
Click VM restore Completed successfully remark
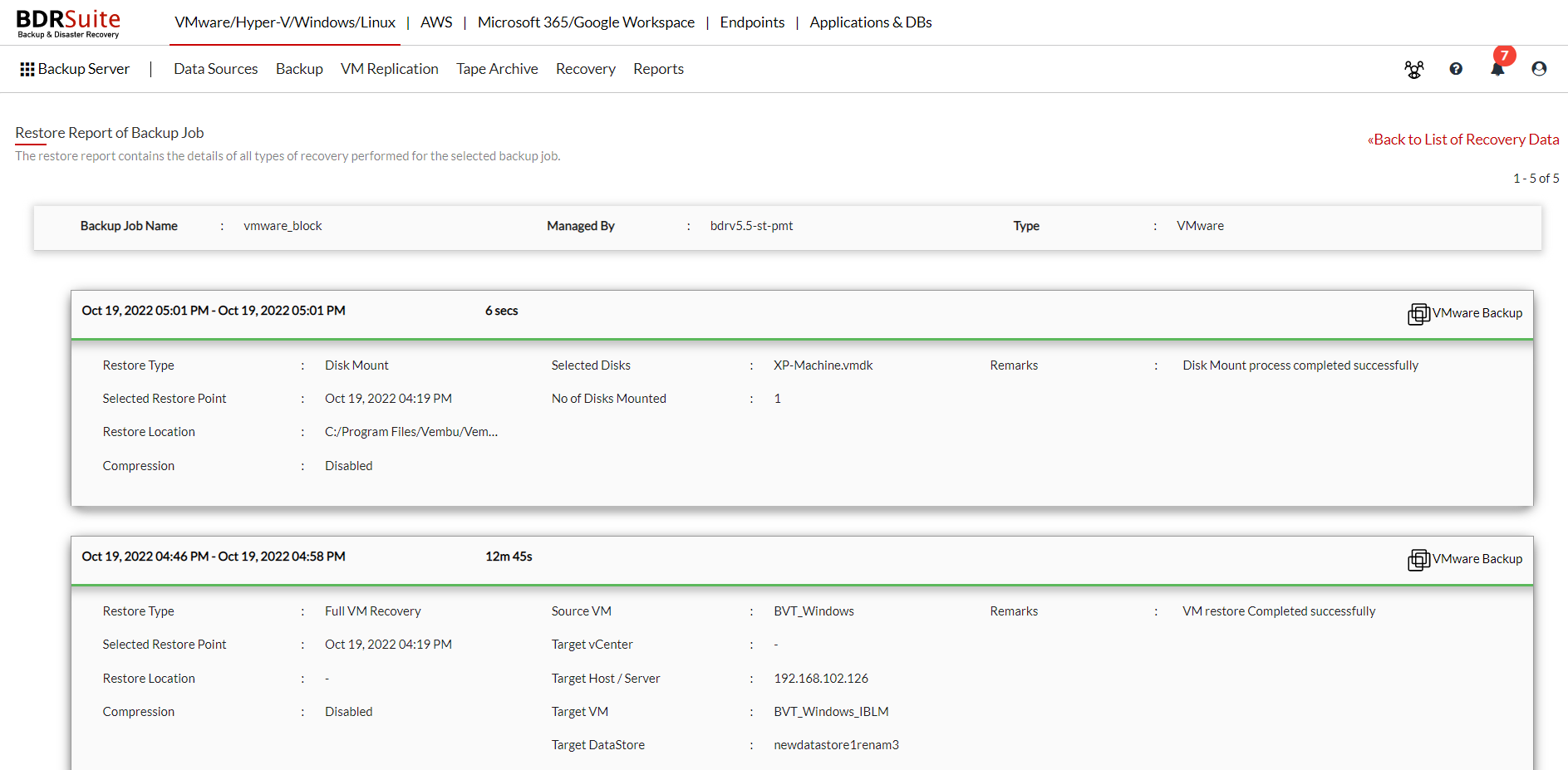click(1279, 611)
